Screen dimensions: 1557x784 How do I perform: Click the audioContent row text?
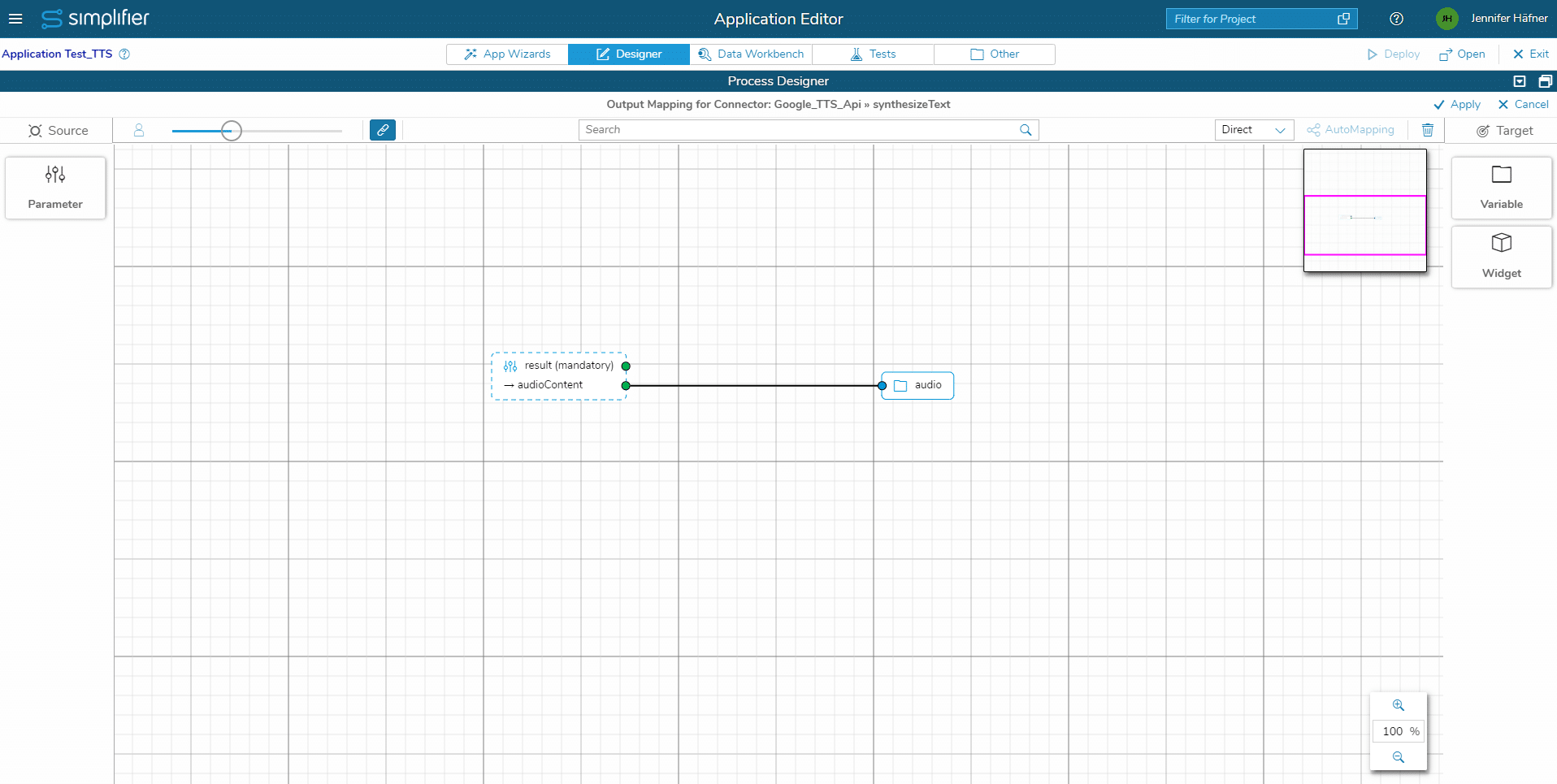(550, 385)
